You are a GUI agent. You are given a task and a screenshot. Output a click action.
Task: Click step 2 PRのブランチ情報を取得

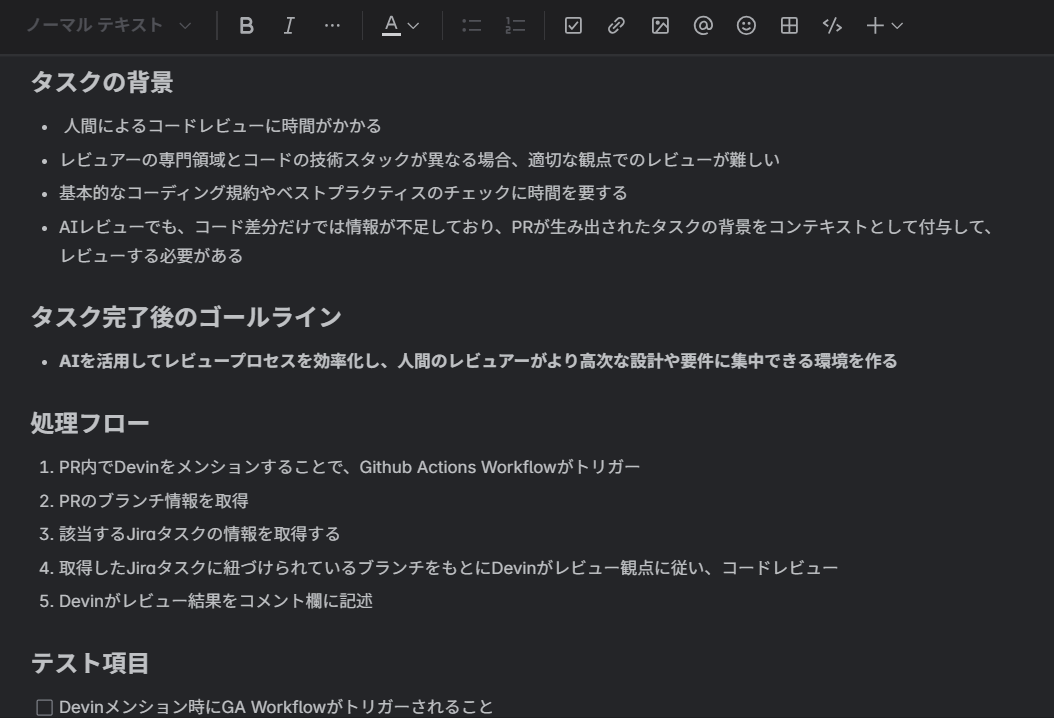point(153,501)
